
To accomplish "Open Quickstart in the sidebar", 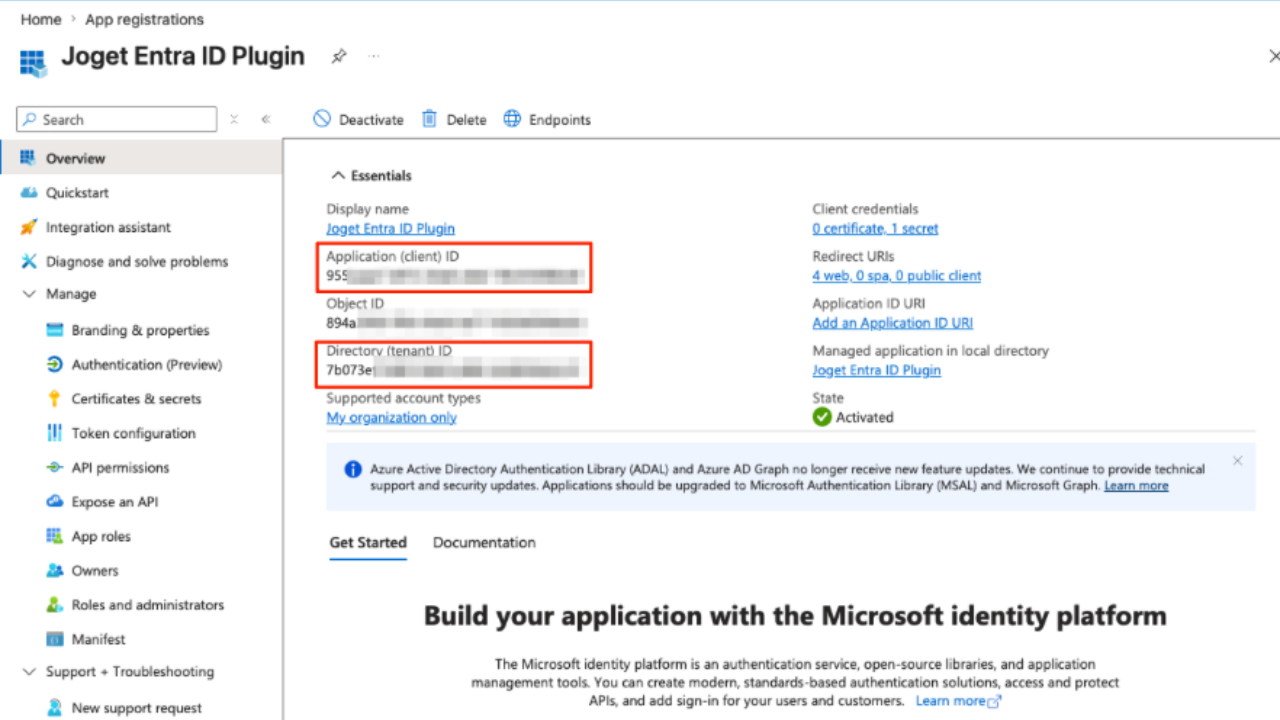I will point(77,193).
